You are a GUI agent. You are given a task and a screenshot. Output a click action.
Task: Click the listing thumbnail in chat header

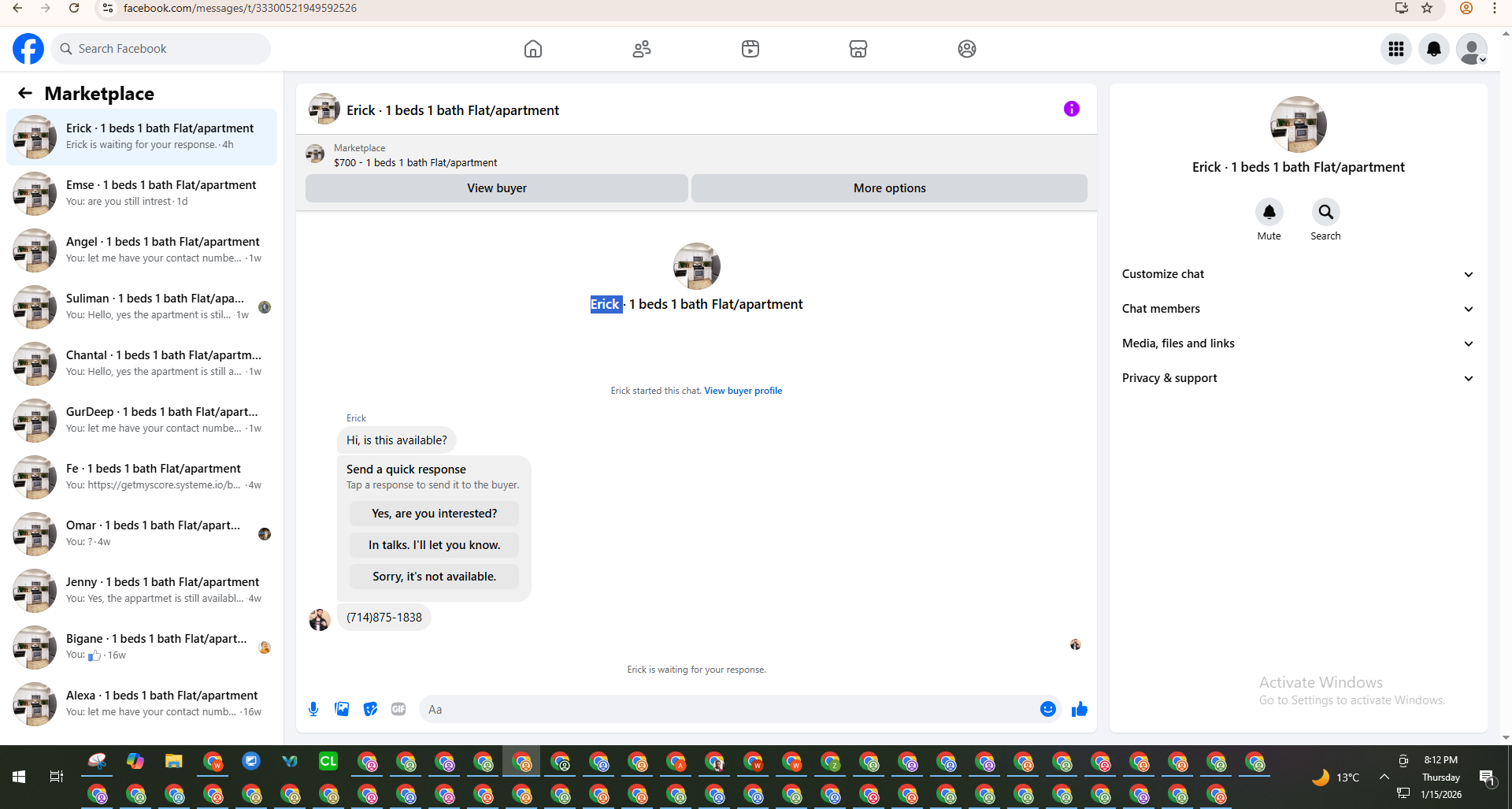coord(324,109)
